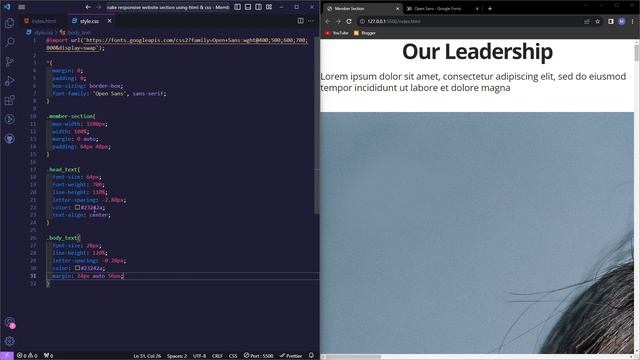Change encoding via UTF-8 status item
The image size is (640, 360).
(x=199, y=356)
